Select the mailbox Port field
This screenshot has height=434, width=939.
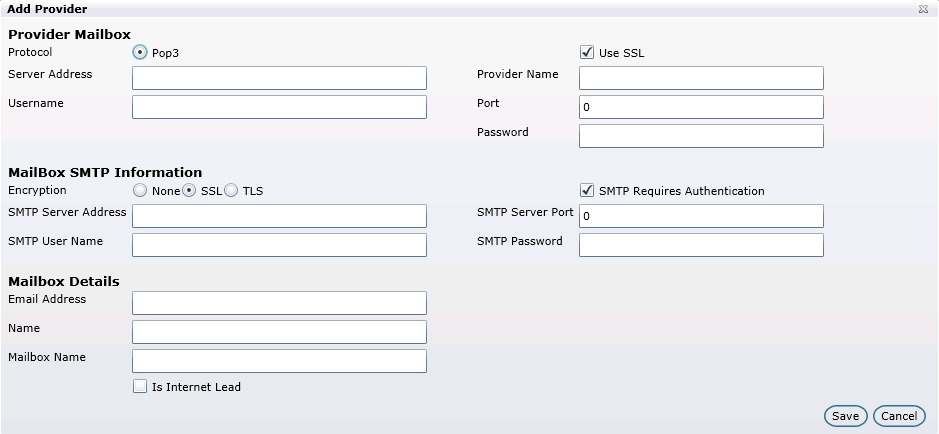tap(701, 107)
